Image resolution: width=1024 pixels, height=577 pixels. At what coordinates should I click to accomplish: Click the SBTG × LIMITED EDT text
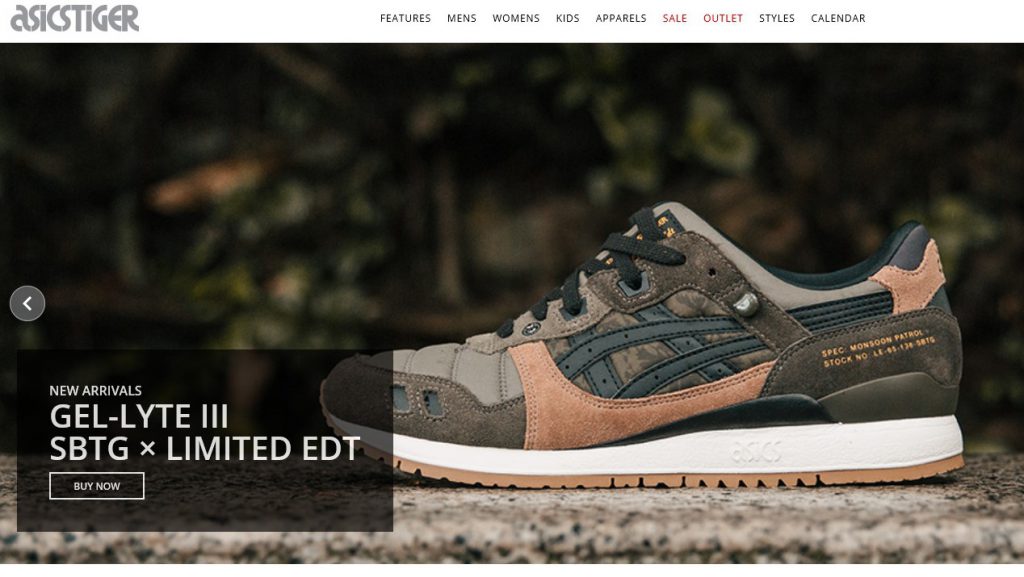point(205,448)
